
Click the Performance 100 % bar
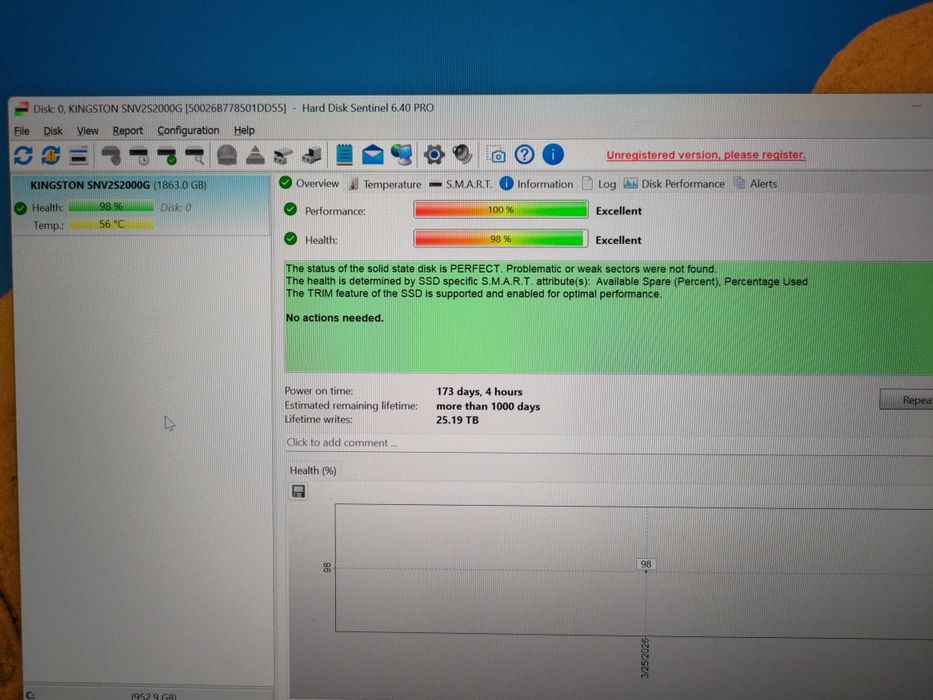pyautogui.click(x=500, y=210)
